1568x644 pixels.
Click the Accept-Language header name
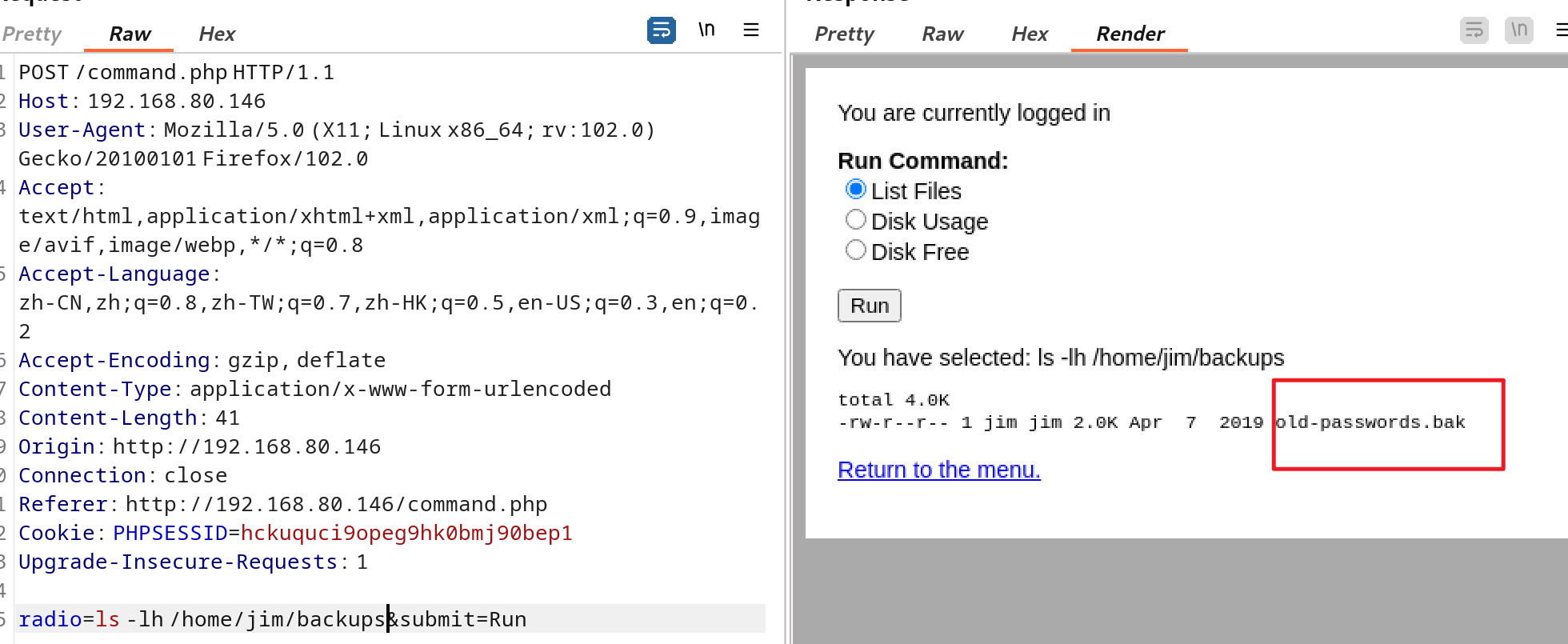click(114, 274)
